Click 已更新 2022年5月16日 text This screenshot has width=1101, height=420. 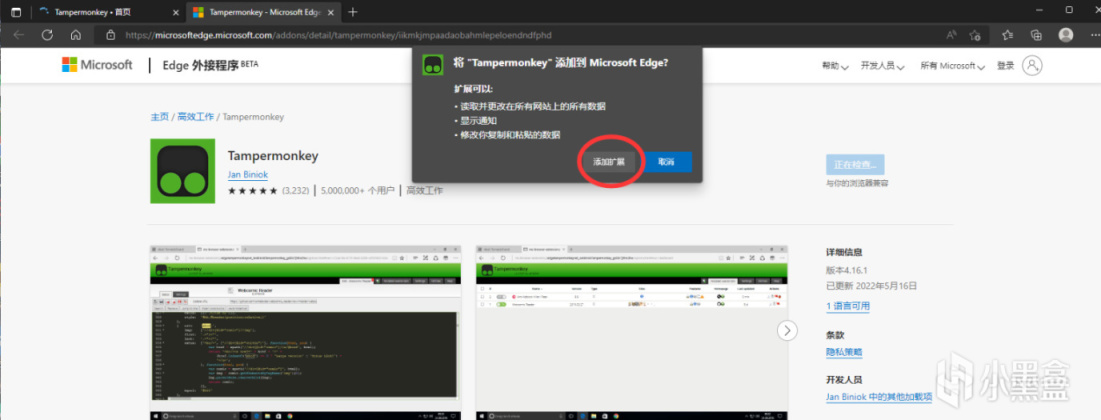pyautogui.click(x=871, y=287)
